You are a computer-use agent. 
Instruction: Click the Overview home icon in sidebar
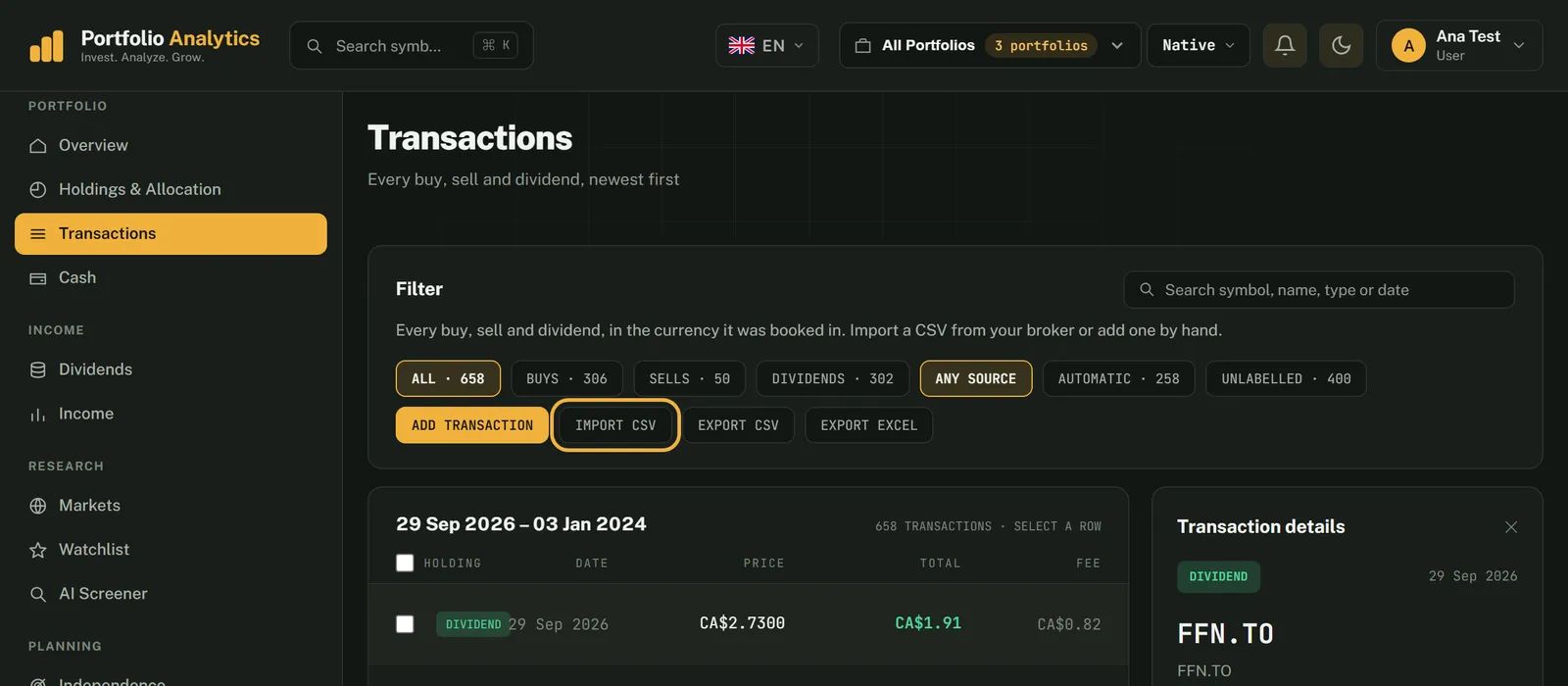tap(38, 145)
